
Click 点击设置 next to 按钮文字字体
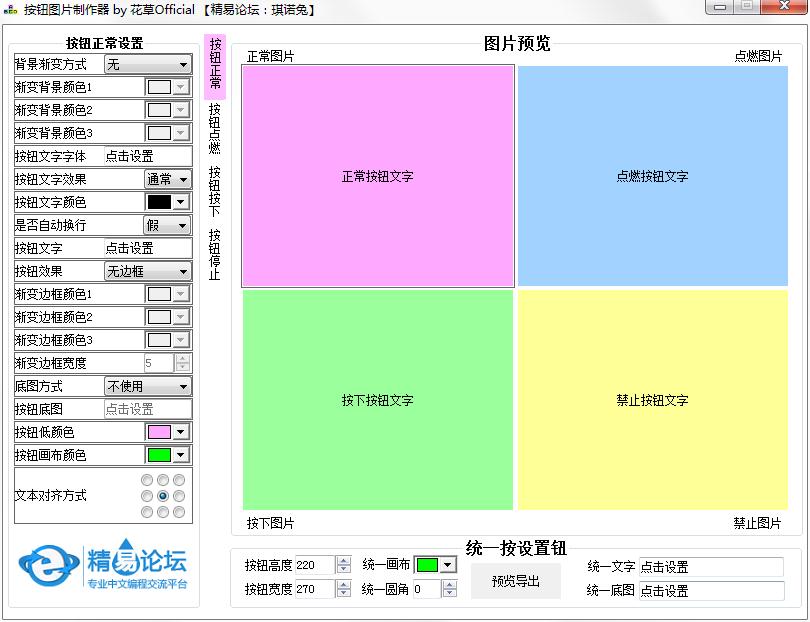[x=147, y=157]
